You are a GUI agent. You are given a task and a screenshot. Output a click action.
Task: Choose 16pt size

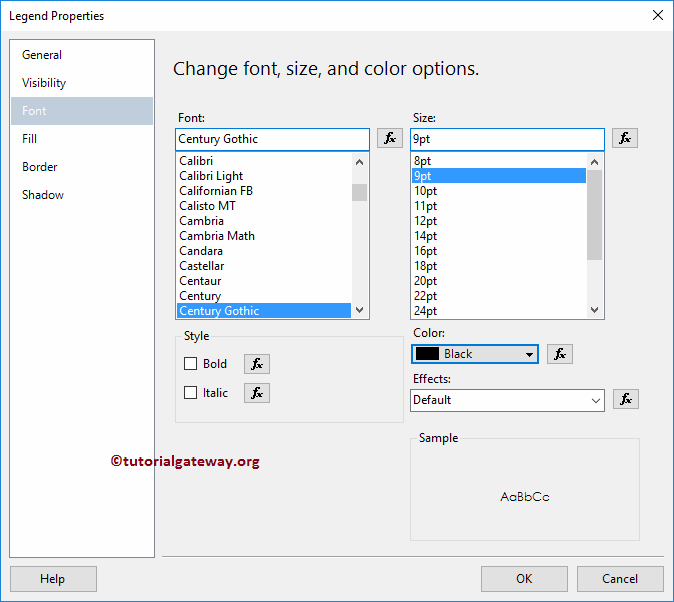click(499, 251)
